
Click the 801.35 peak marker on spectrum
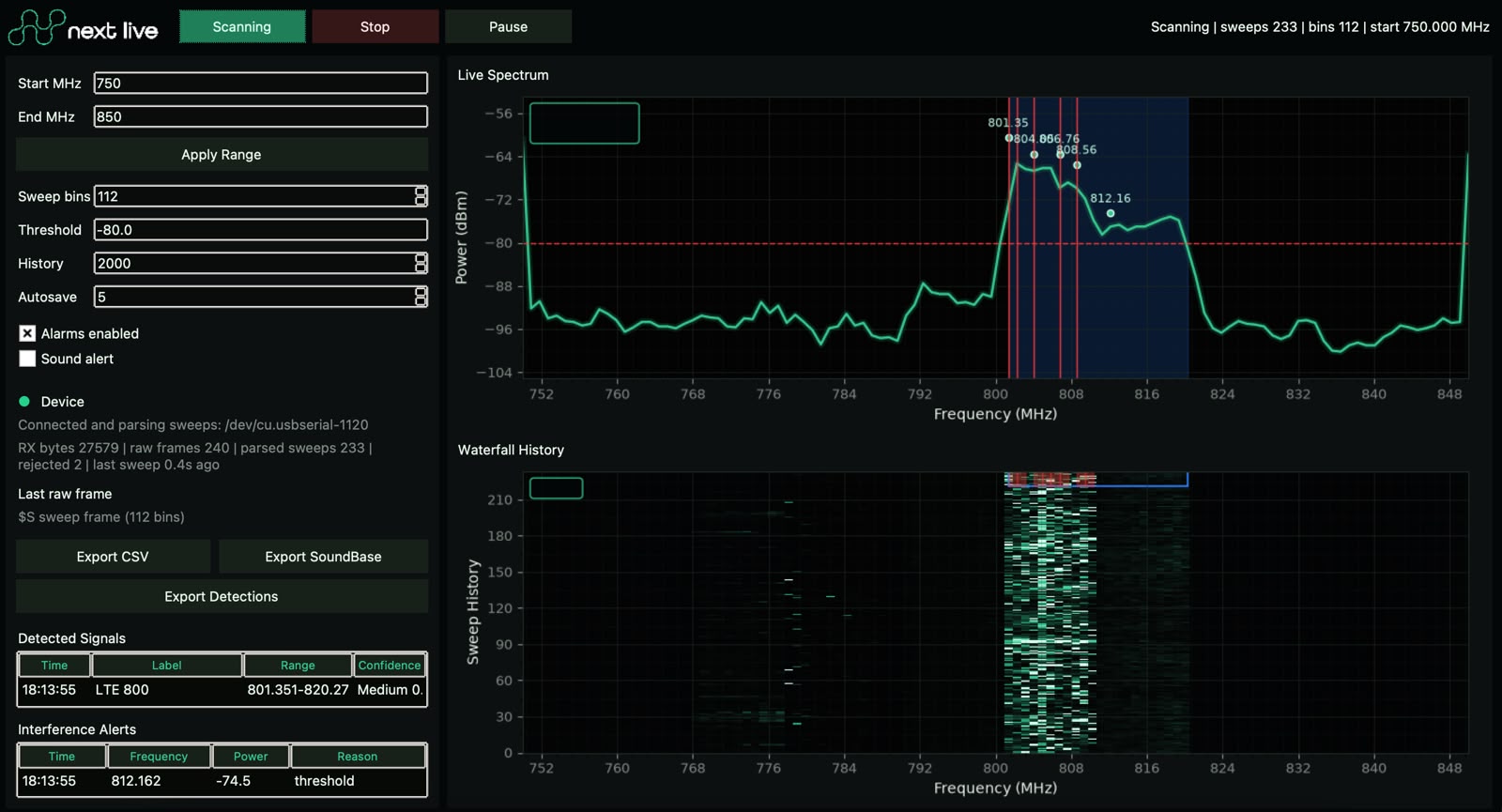pyautogui.click(x=1009, y=138)
